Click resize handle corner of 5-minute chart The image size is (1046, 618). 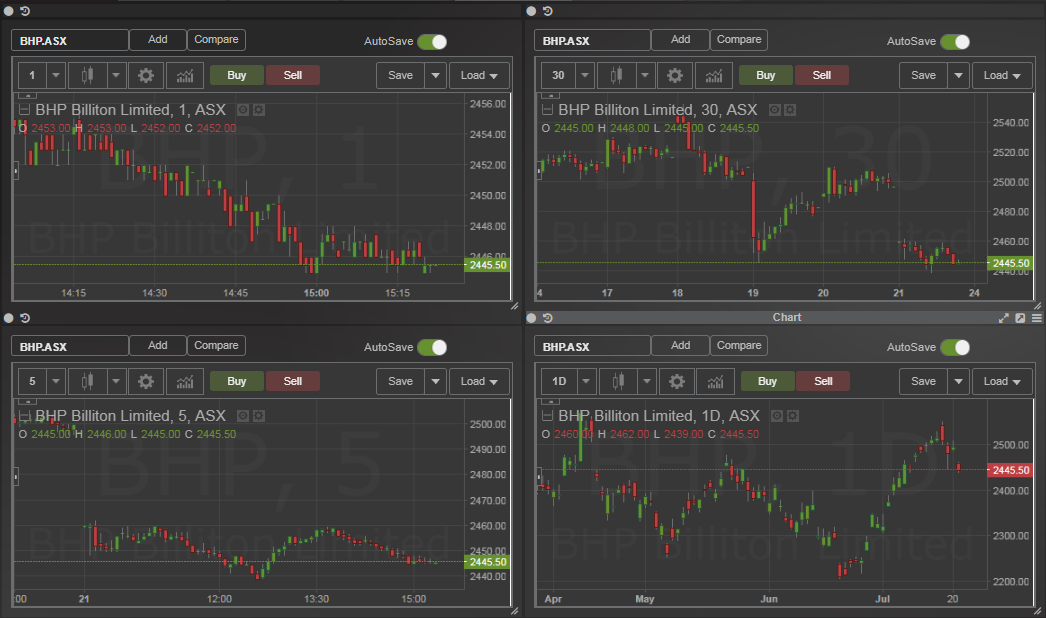[514, 611]
